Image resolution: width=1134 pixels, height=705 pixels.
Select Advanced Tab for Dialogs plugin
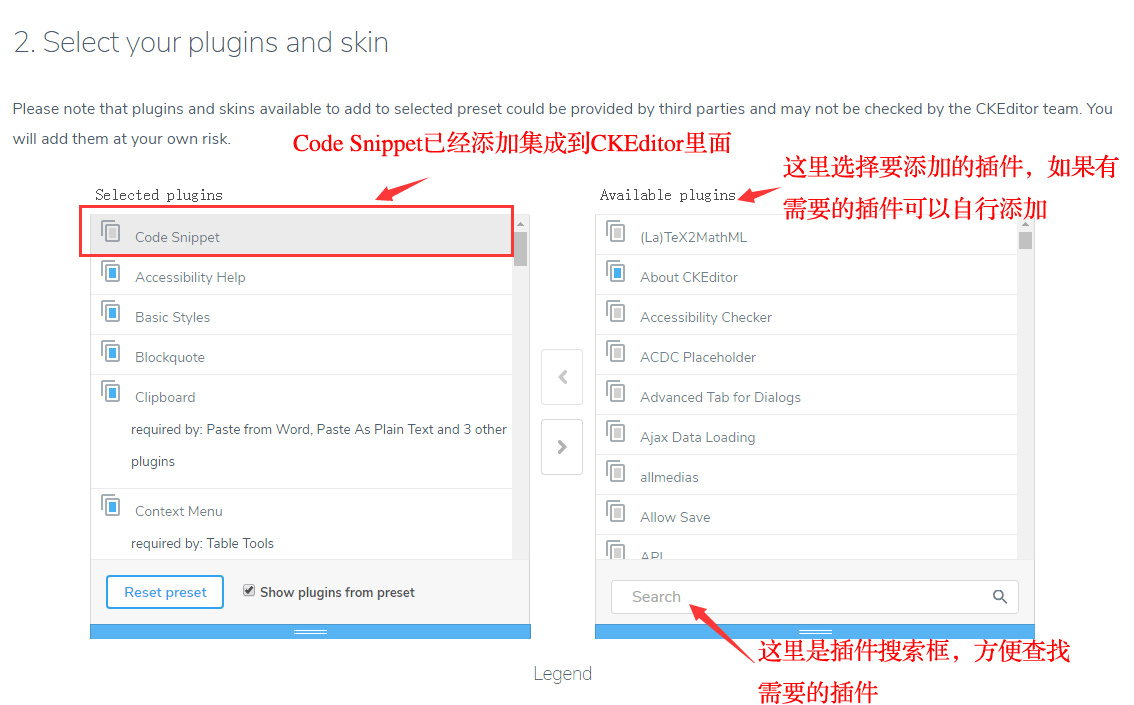806,395
